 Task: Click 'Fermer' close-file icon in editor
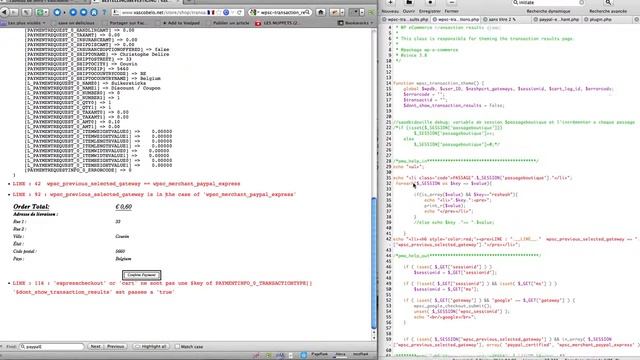[x=451, y=2]
